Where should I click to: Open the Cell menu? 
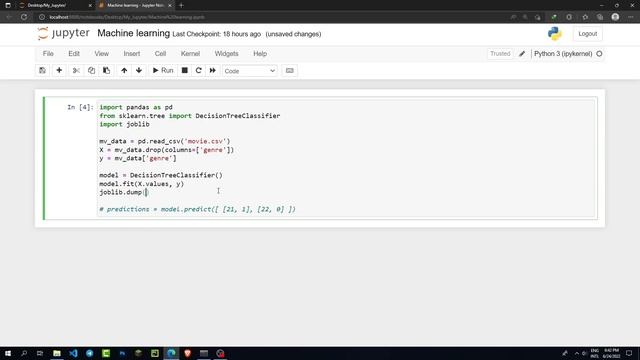pyautogui.click(x=160, y=54)
